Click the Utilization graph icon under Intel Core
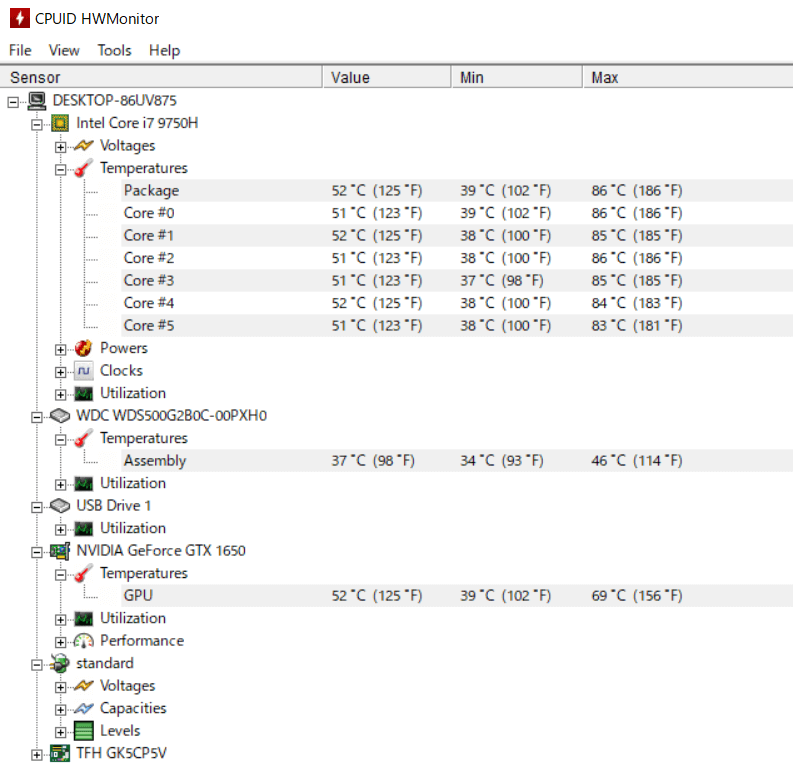This screenshot has height=770, width=793. [83, 393]
